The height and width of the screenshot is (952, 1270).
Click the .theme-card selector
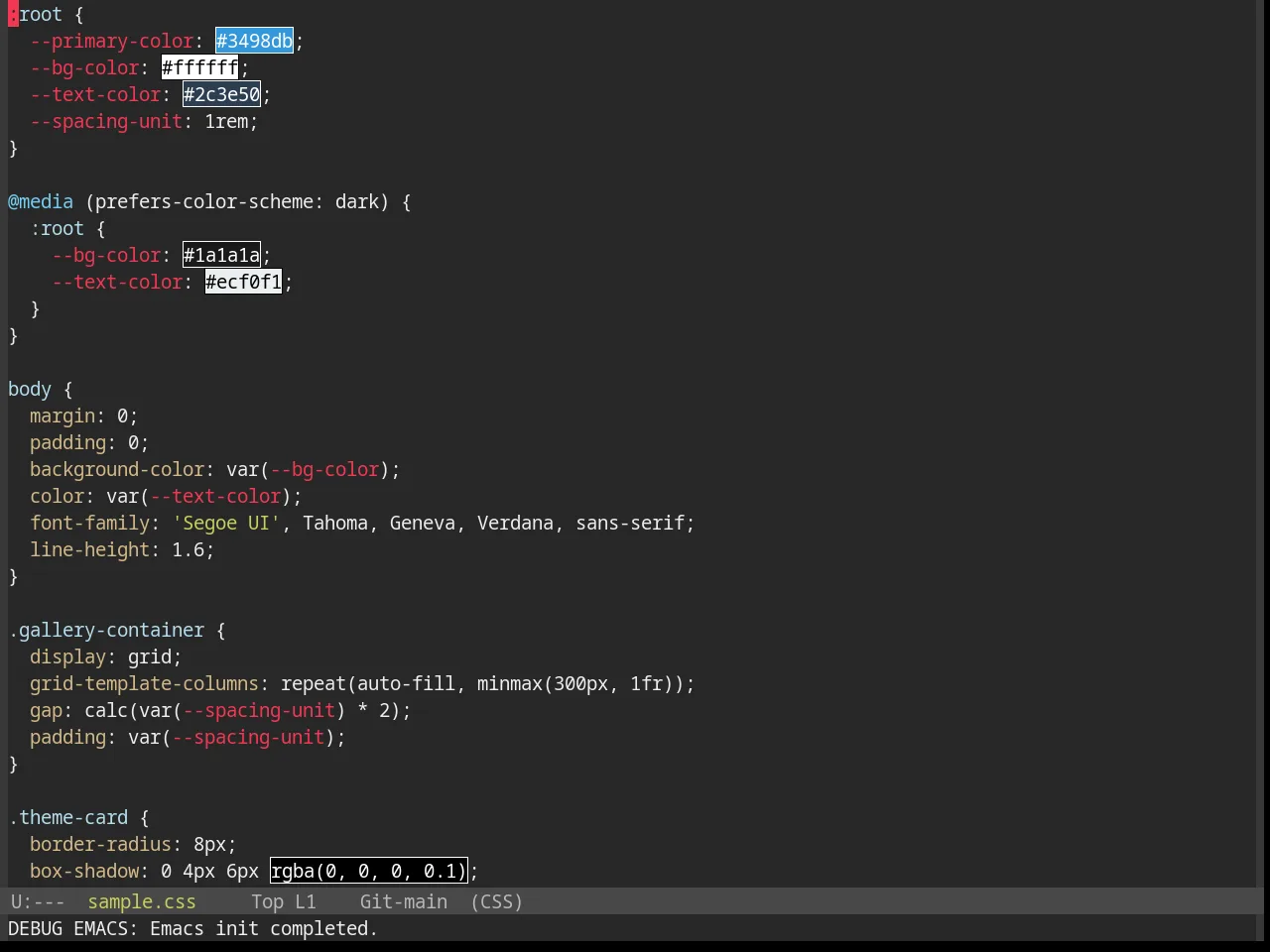click(68, 817)
